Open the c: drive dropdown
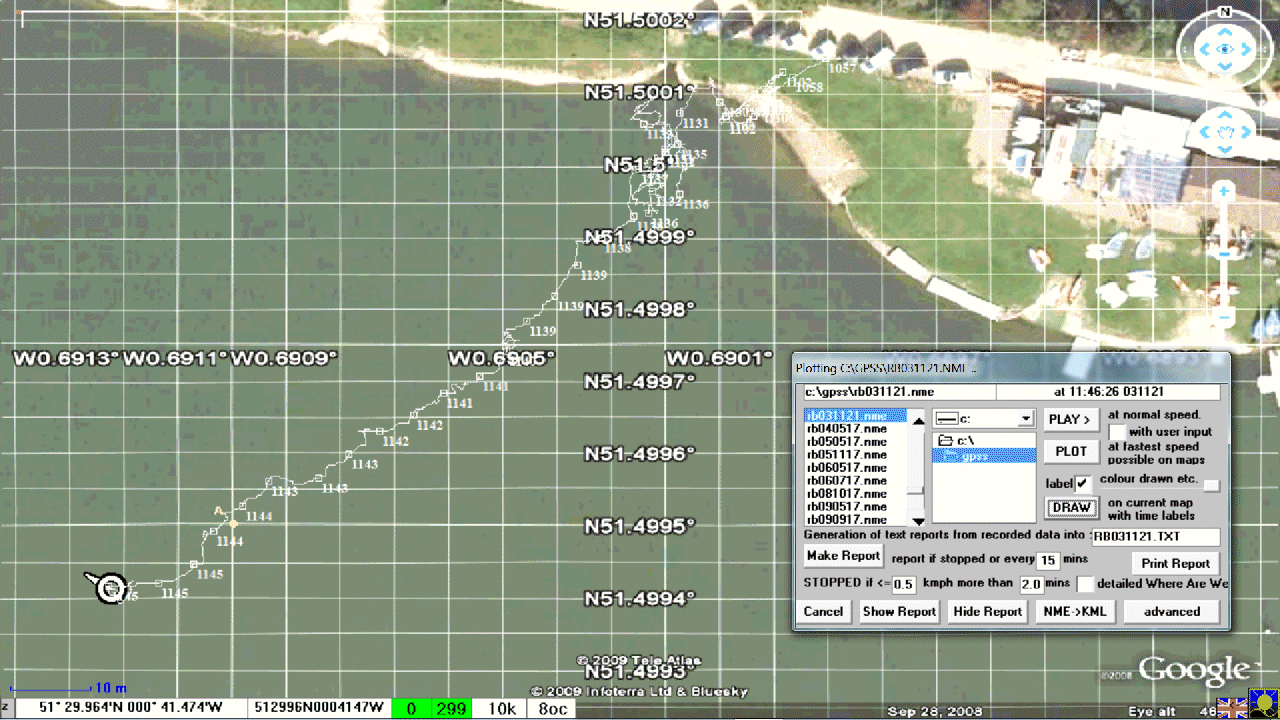Screen dimensions: 1280x720 (x=1025, y=419)
